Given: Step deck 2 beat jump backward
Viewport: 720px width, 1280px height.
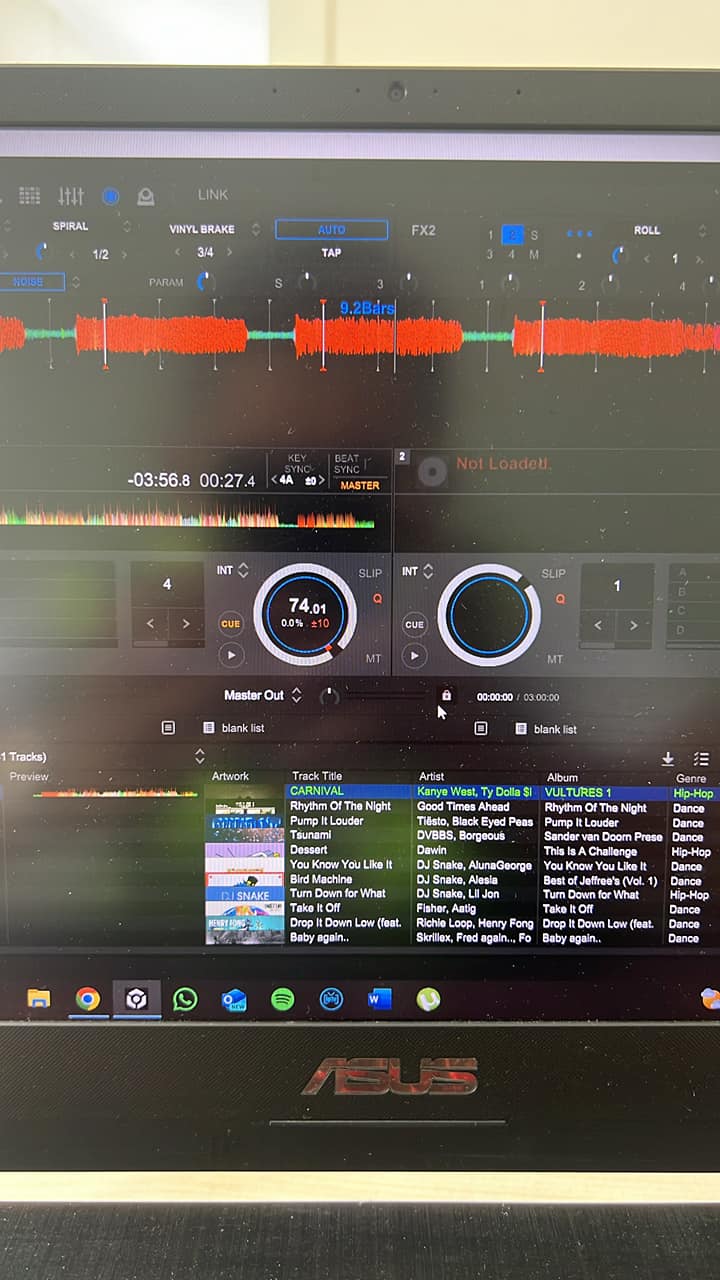Looking at the screenshot, I should (x=599, y=626).
